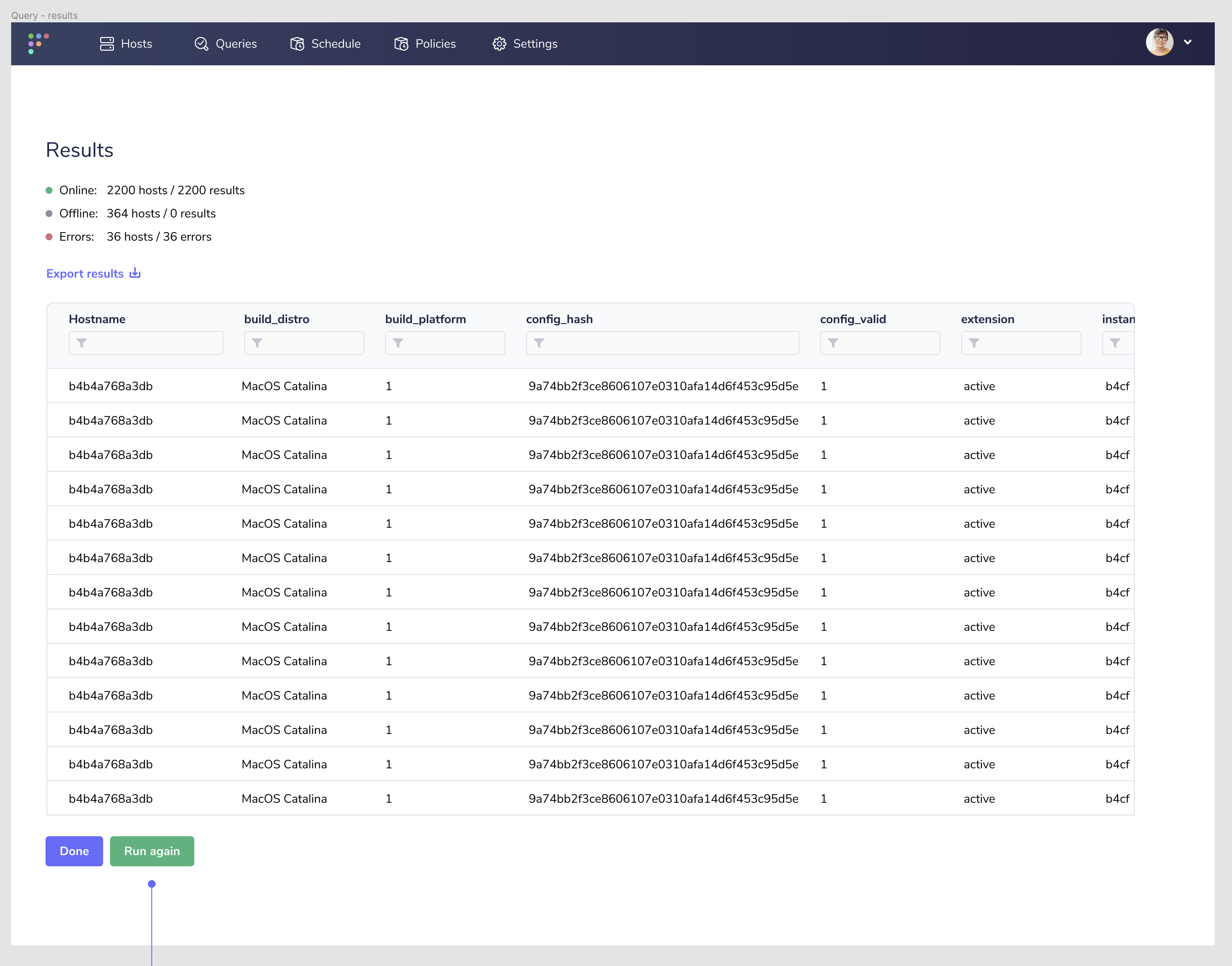Click the Run again button
The image size is (1232, 966).
coord(152,851)
